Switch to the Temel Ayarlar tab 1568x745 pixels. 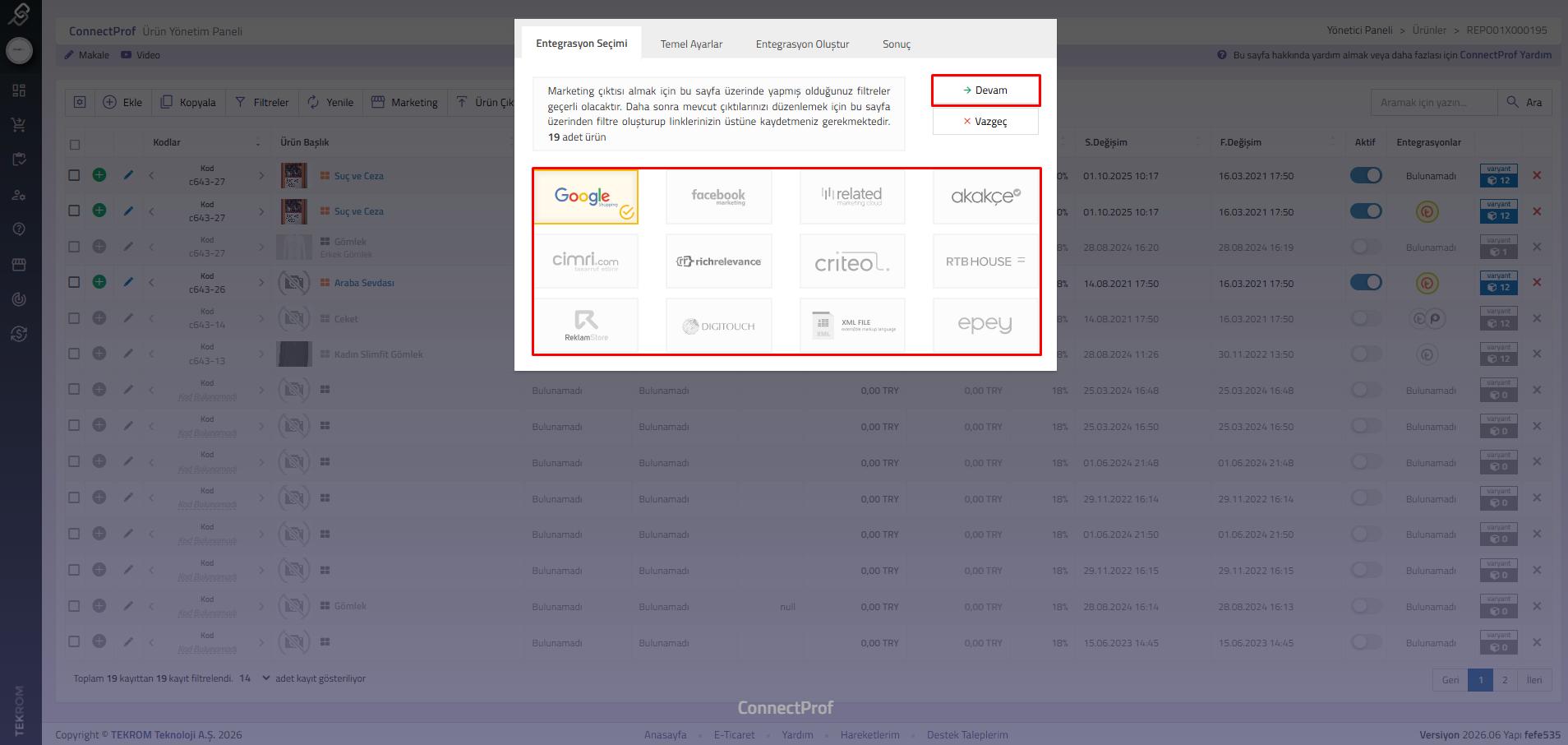point(692,44)
